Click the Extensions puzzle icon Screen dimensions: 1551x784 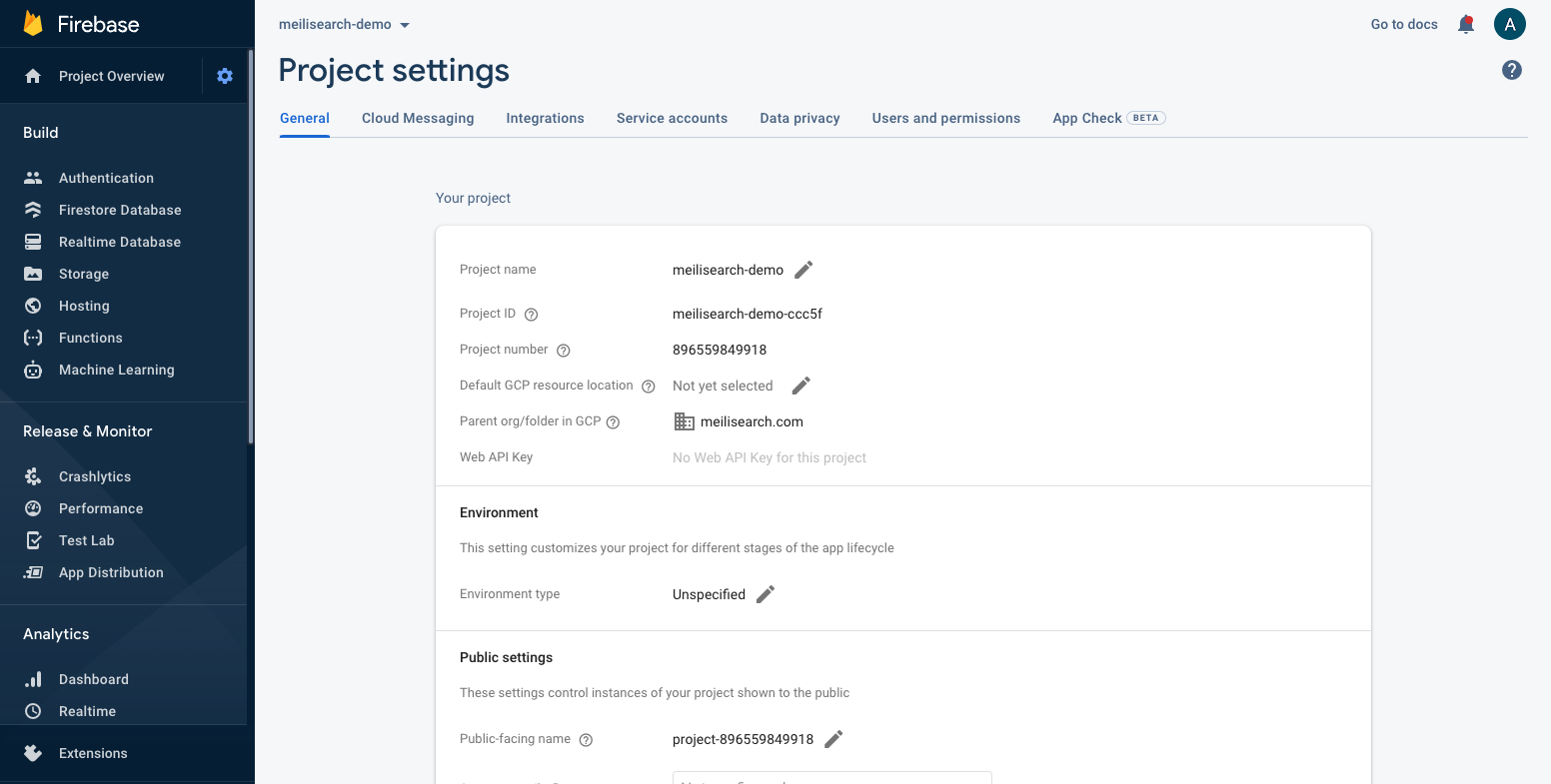click(x=33, y=753)
